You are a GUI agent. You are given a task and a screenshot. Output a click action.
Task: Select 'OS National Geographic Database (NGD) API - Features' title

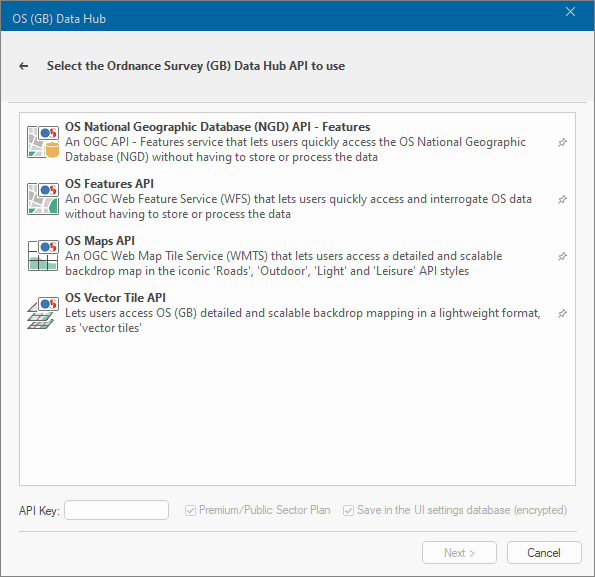click(x=217, y=127)
